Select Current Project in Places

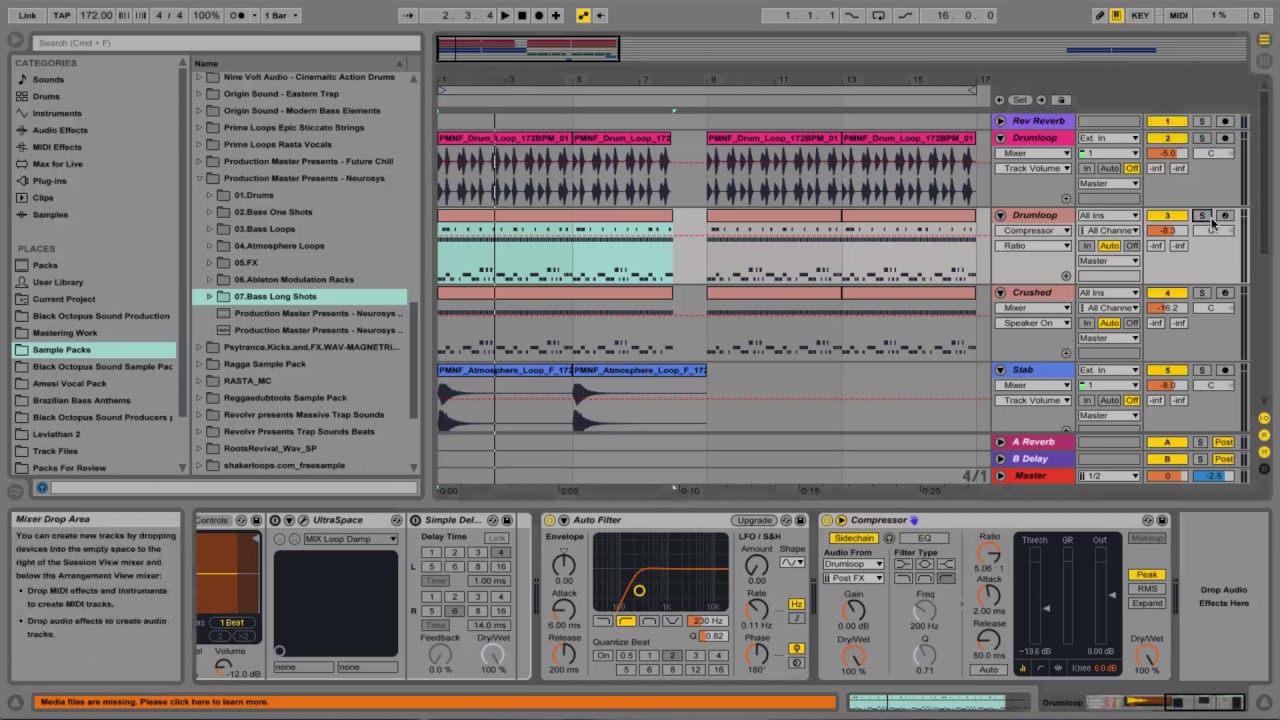(64, 299)
